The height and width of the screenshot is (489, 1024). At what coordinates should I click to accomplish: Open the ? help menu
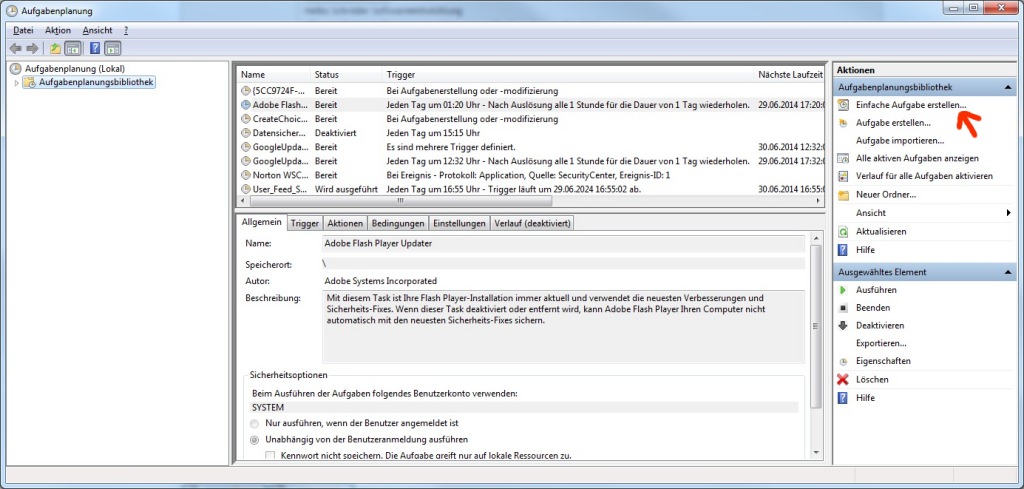click(125, 31)
